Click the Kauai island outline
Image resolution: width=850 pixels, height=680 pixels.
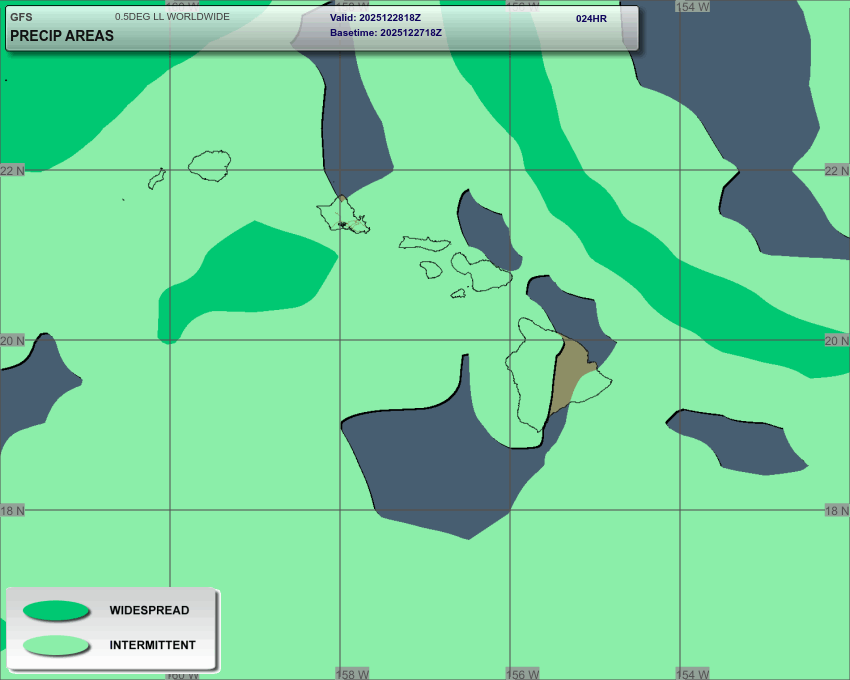pos(210,165)
